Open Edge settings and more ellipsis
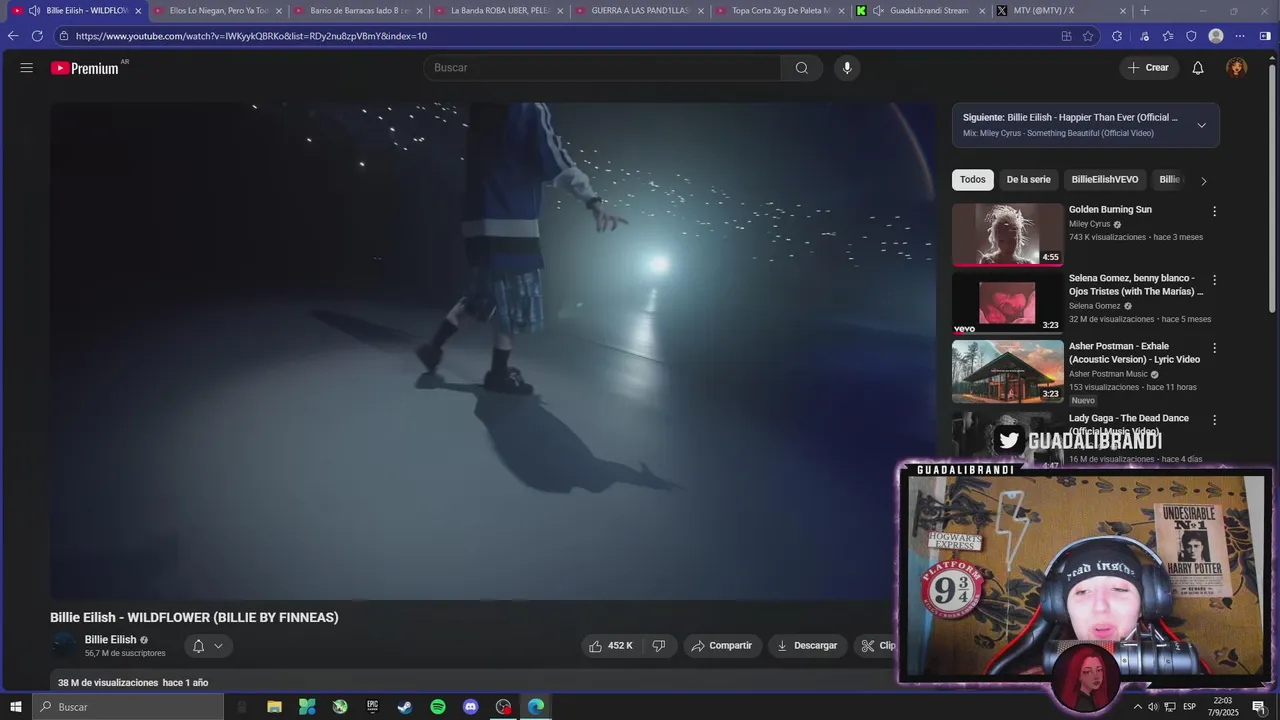This screenshot has height=720, width=1280. pyautogui.click(x=1240, y=36)
